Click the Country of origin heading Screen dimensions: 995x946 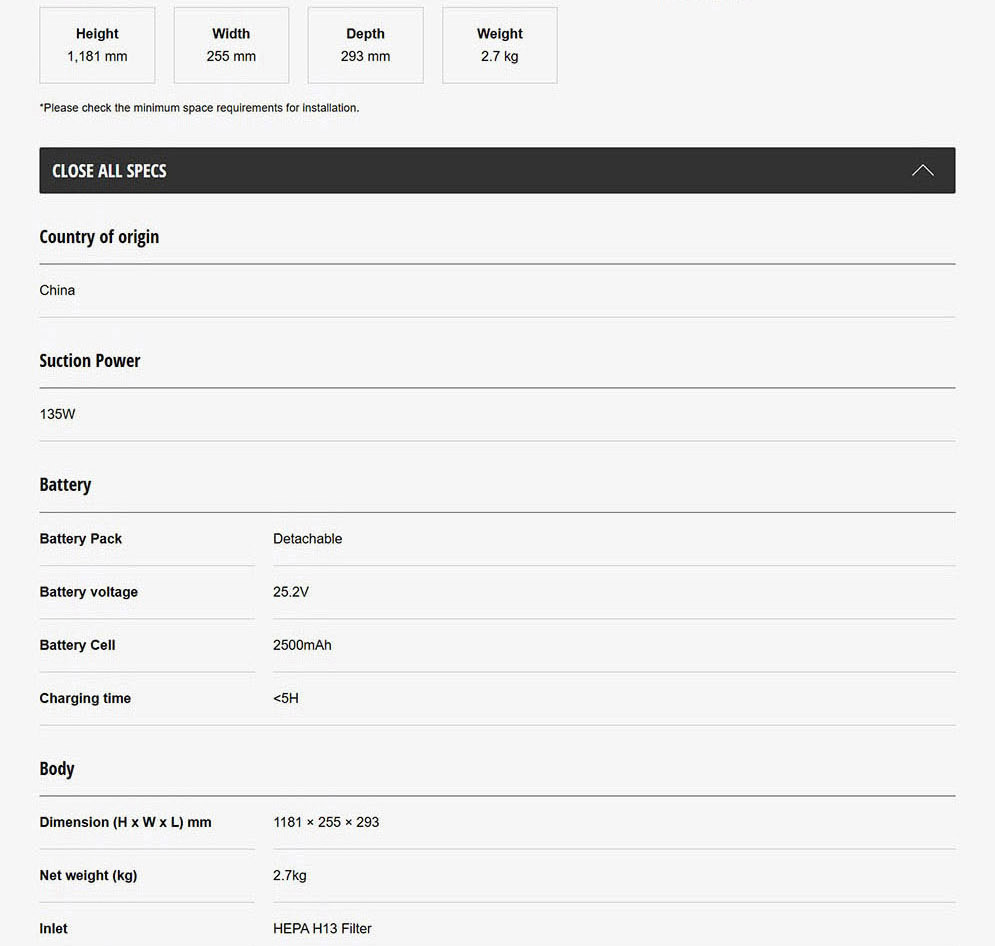99,237
